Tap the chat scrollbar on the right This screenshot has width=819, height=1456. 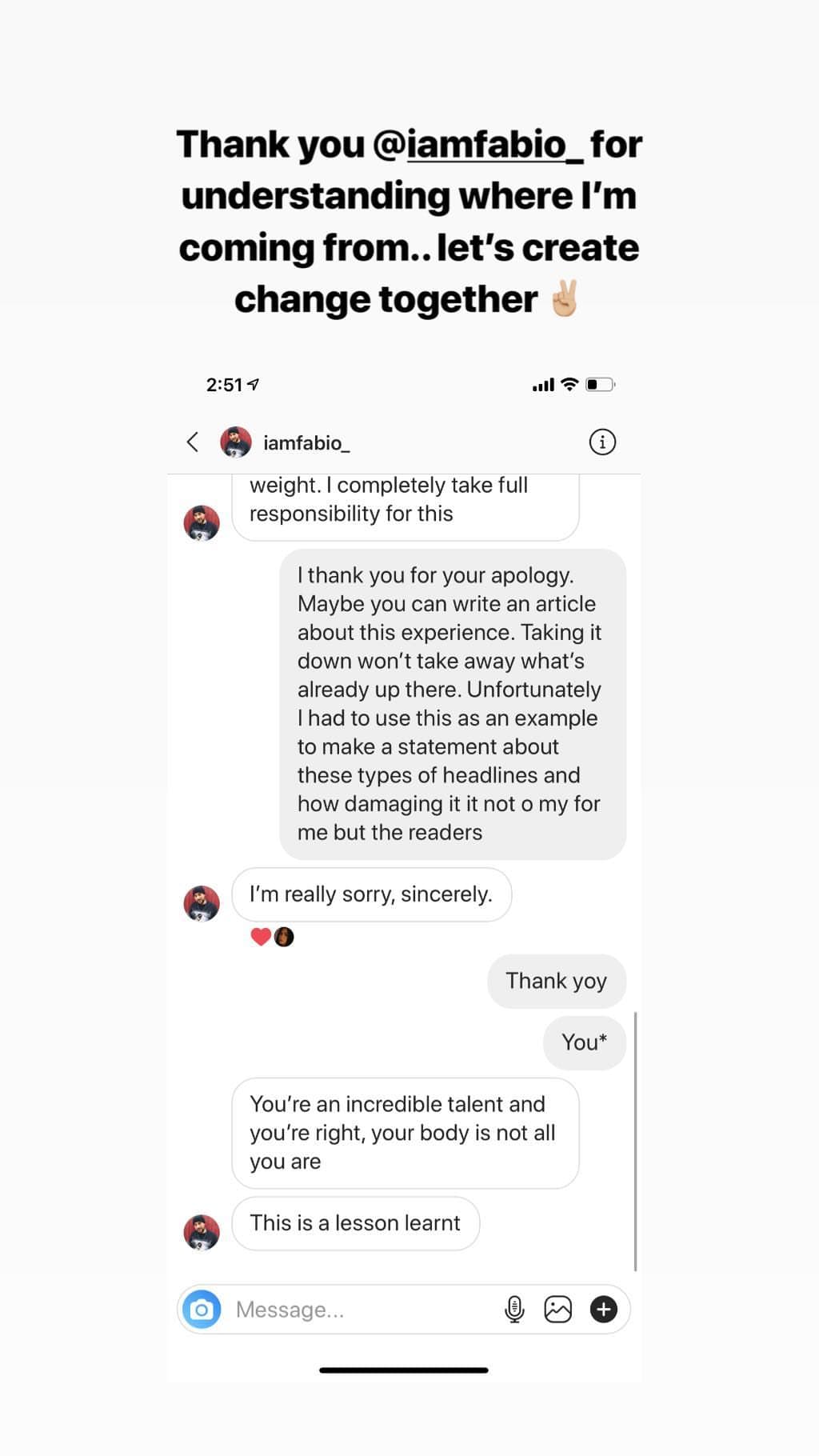(x=635, y=1140)
